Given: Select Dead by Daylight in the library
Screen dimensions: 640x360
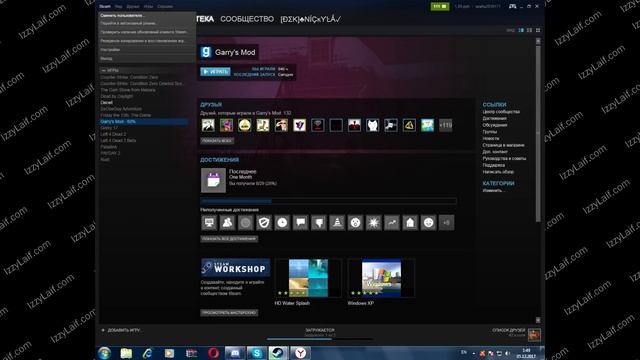Looking at the screenshot, I should click(x=117, y=96).
